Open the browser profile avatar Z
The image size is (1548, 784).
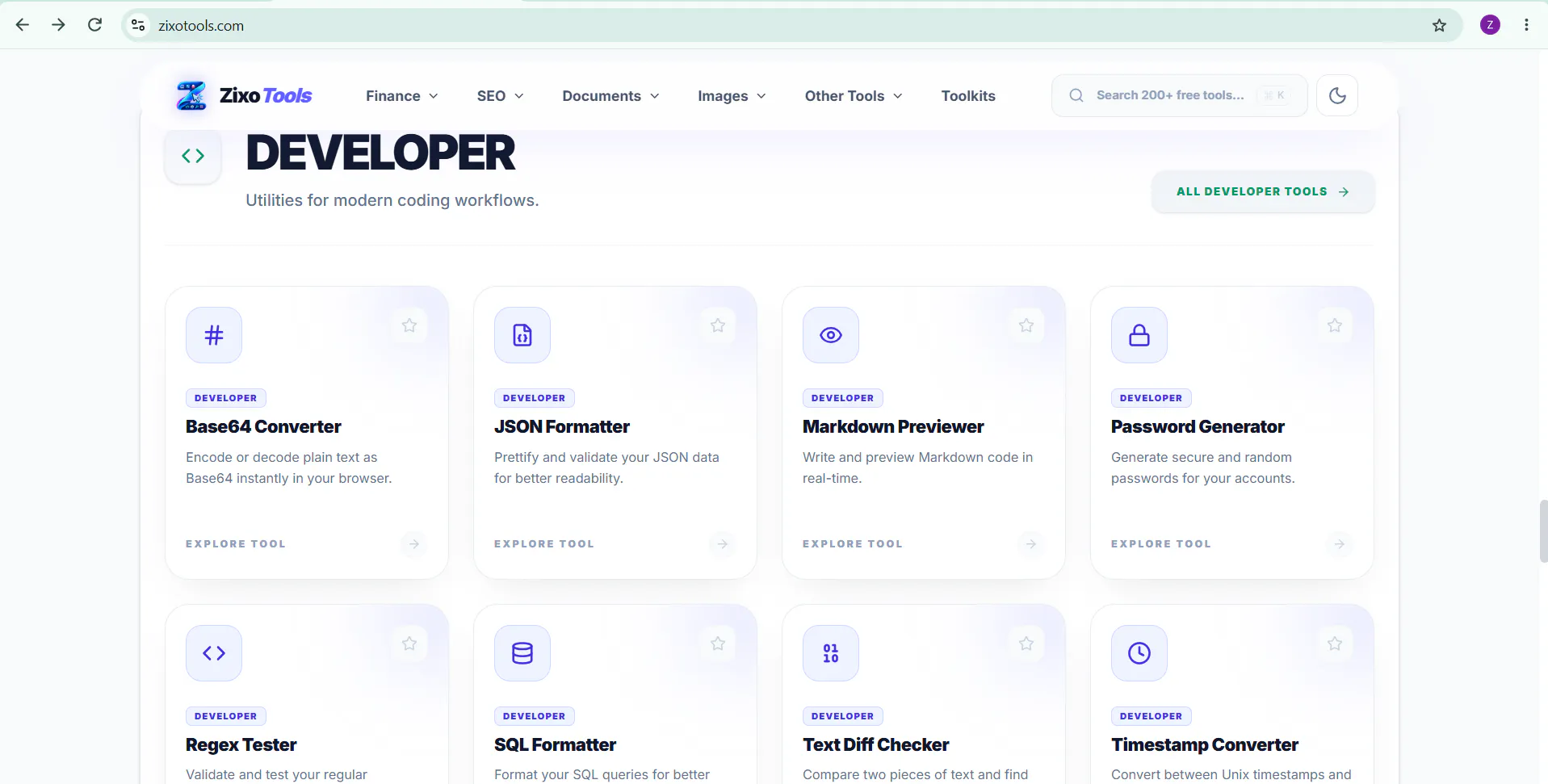[x=1490, y=25]
